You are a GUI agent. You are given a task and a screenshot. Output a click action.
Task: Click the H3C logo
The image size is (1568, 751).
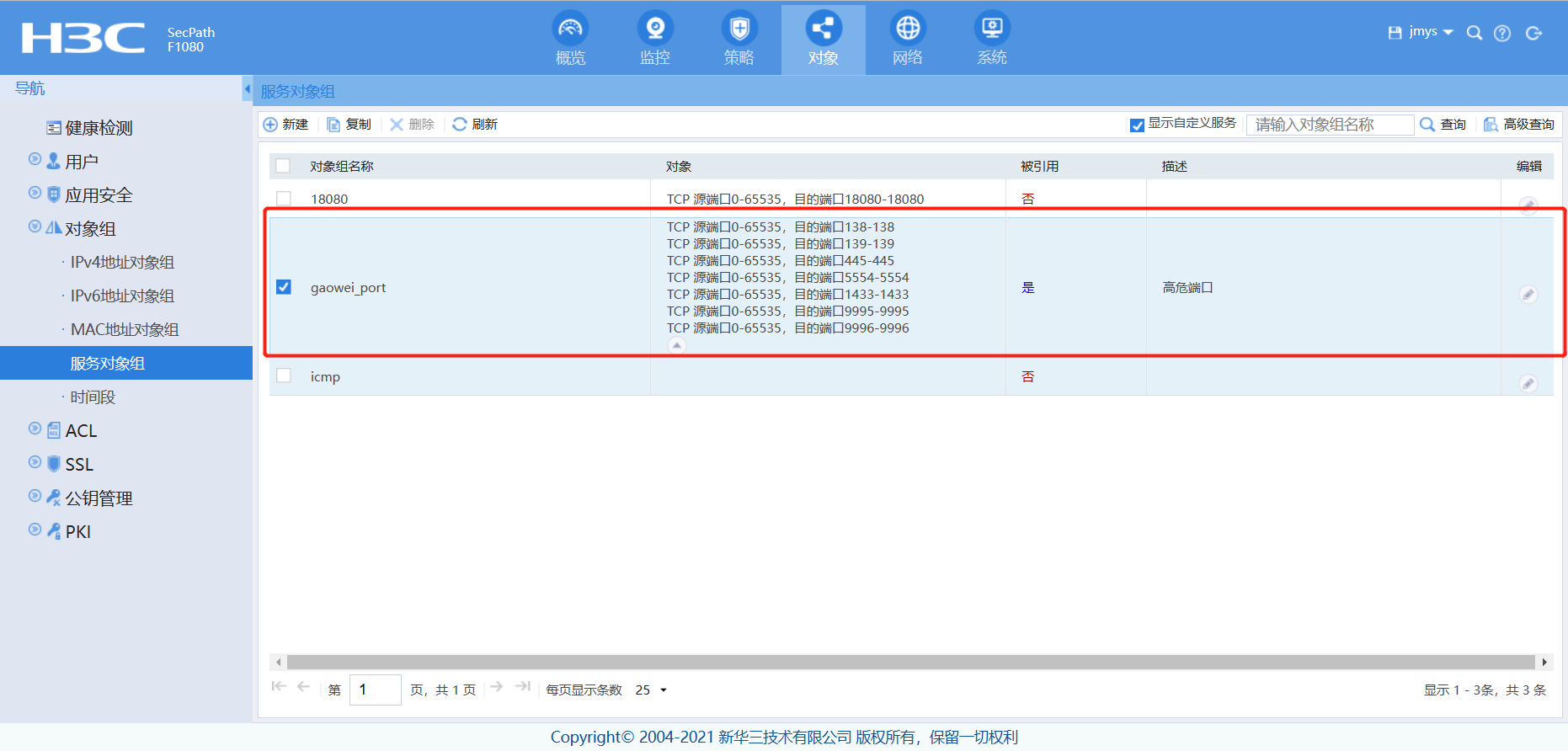coord(83,38)
